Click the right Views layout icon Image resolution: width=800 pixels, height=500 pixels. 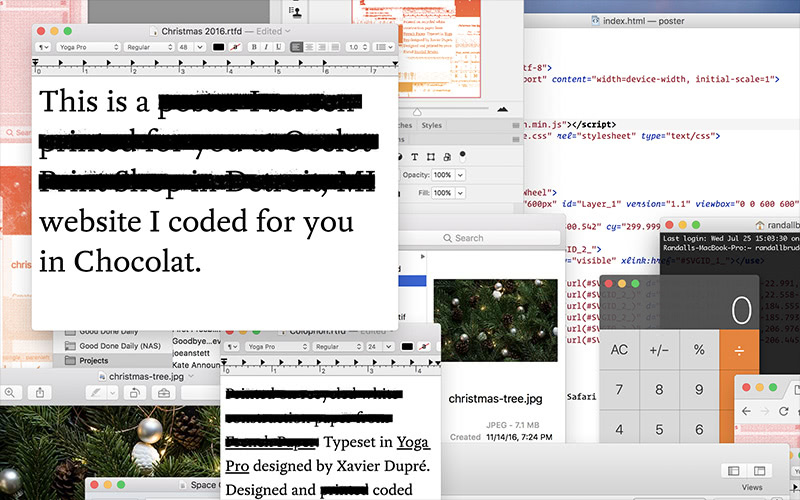pos(759,470)
